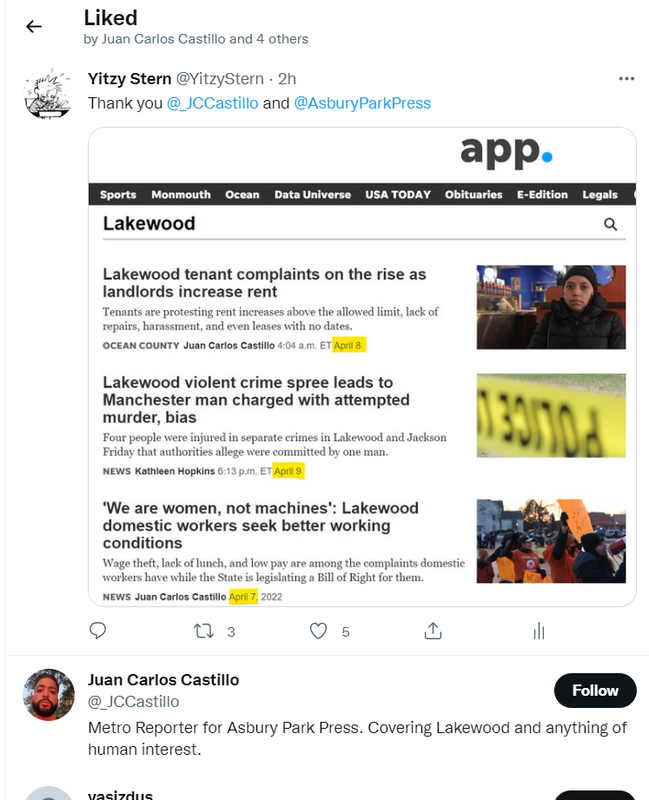Image resolution: width=649 pixels, height=800 pixels.
Task: Select the Monmouth nav item
Action: pos(181,194)
